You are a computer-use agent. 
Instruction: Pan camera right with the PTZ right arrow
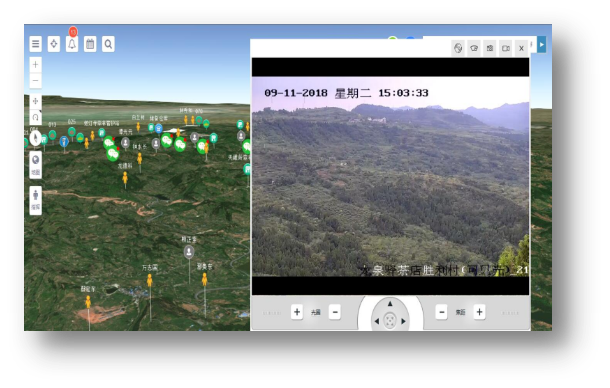[x=403, y=321]
